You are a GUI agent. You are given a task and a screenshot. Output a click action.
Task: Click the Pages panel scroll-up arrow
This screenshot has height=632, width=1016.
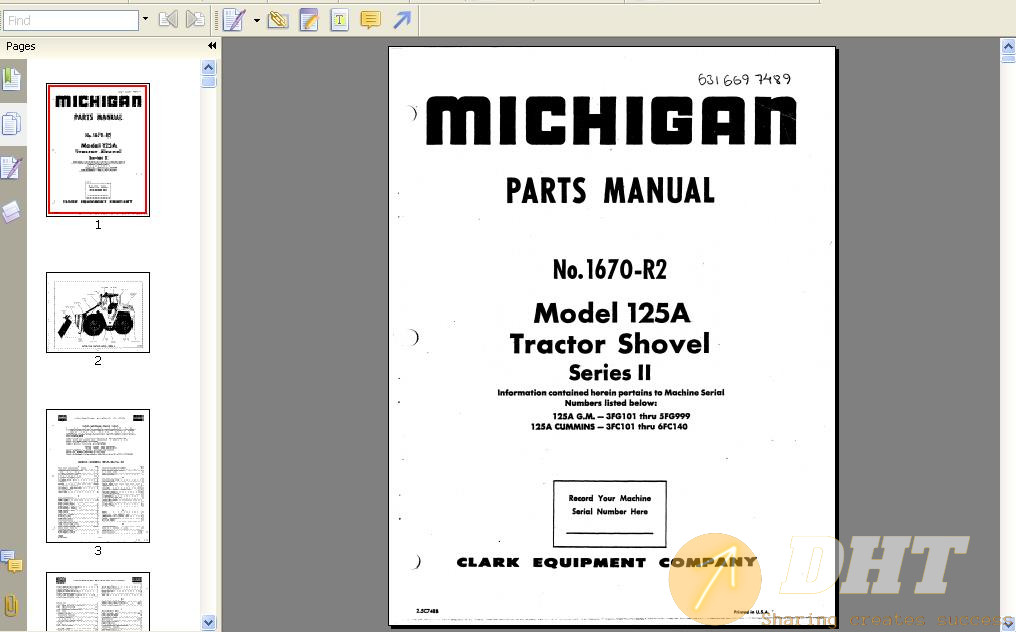click(208, 67)
